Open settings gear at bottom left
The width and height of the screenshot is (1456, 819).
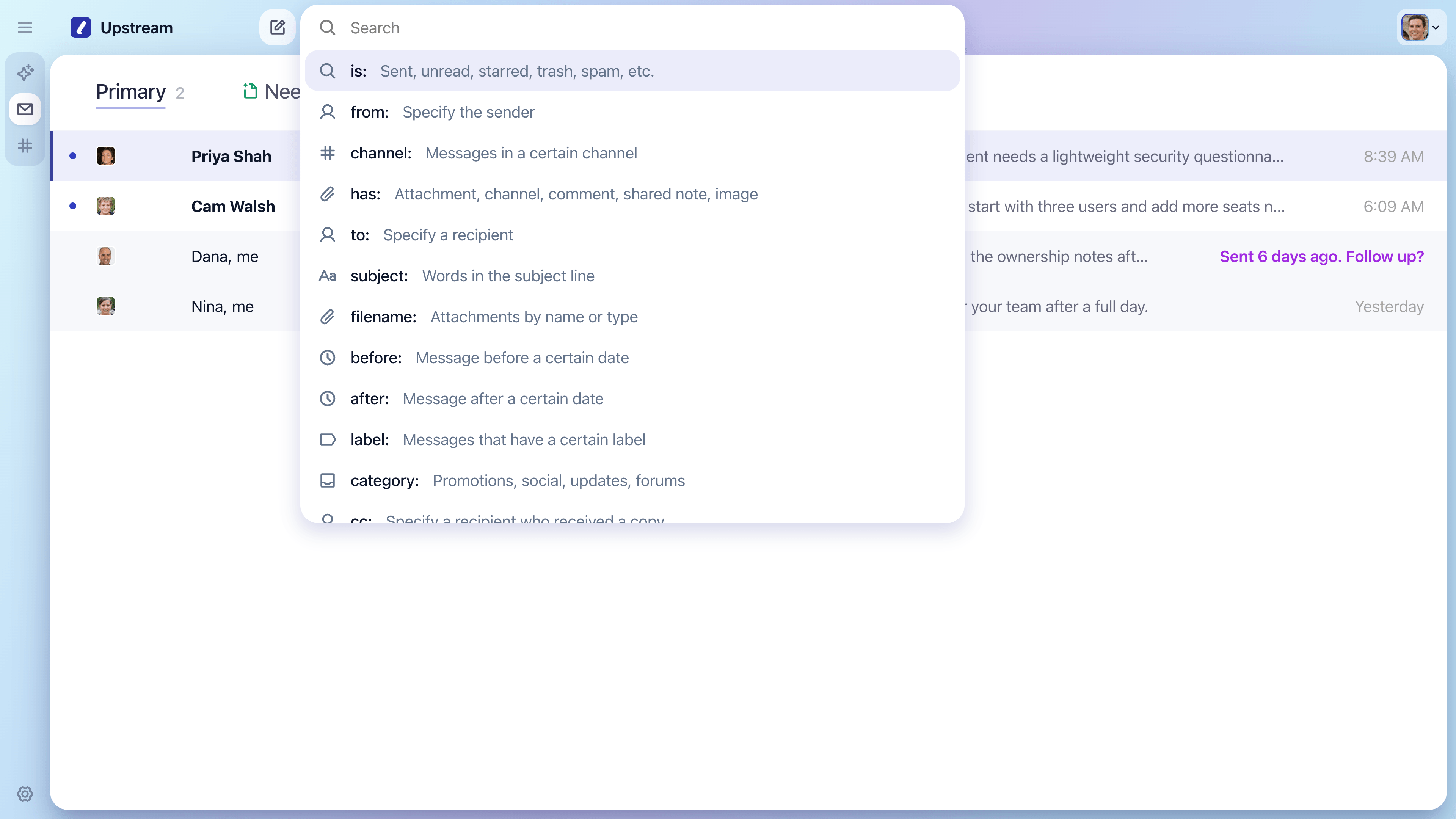tap(25, 794)
